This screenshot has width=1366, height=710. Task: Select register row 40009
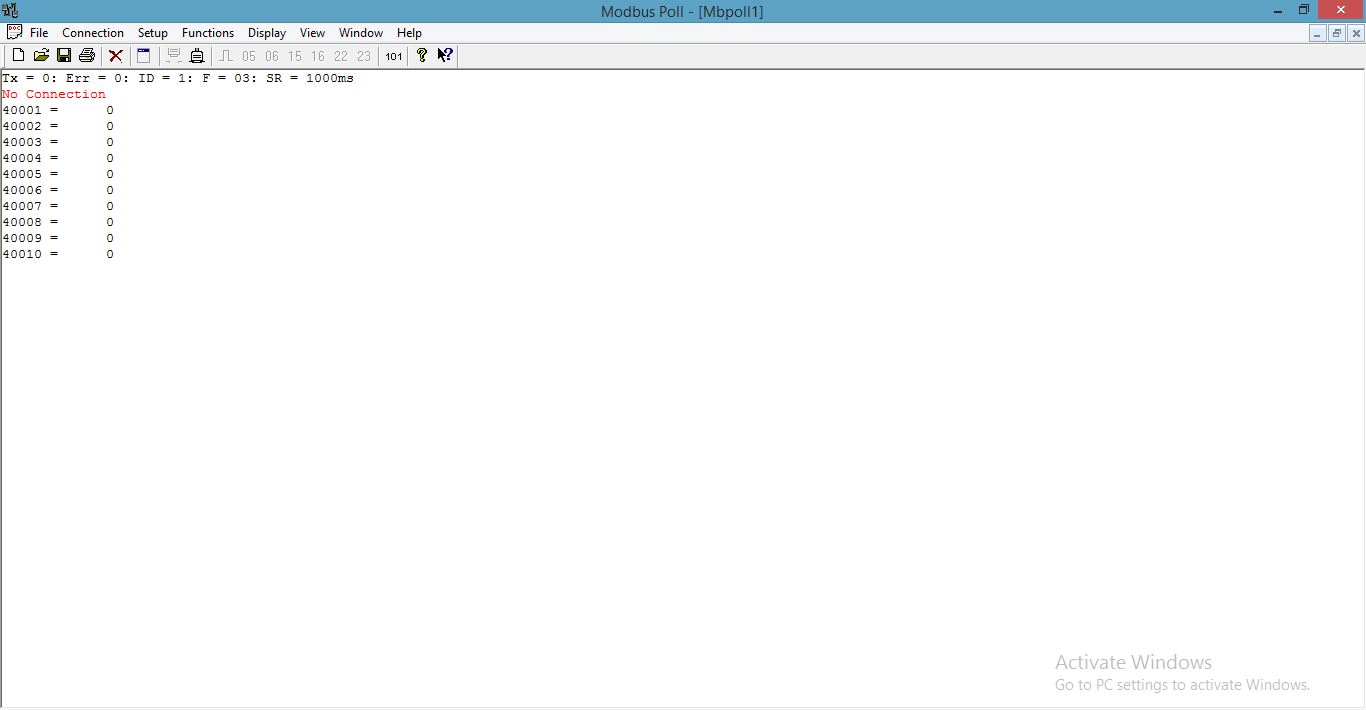(x=58, y=238)
